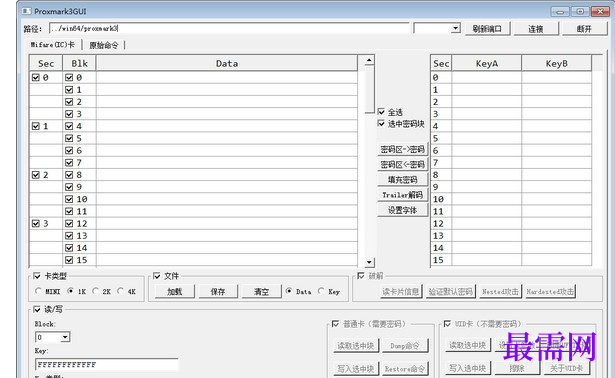The width and height of the screenshot is (615, 378).
Task: Select the 1K card type radio
Action: (x=71, y=291)
